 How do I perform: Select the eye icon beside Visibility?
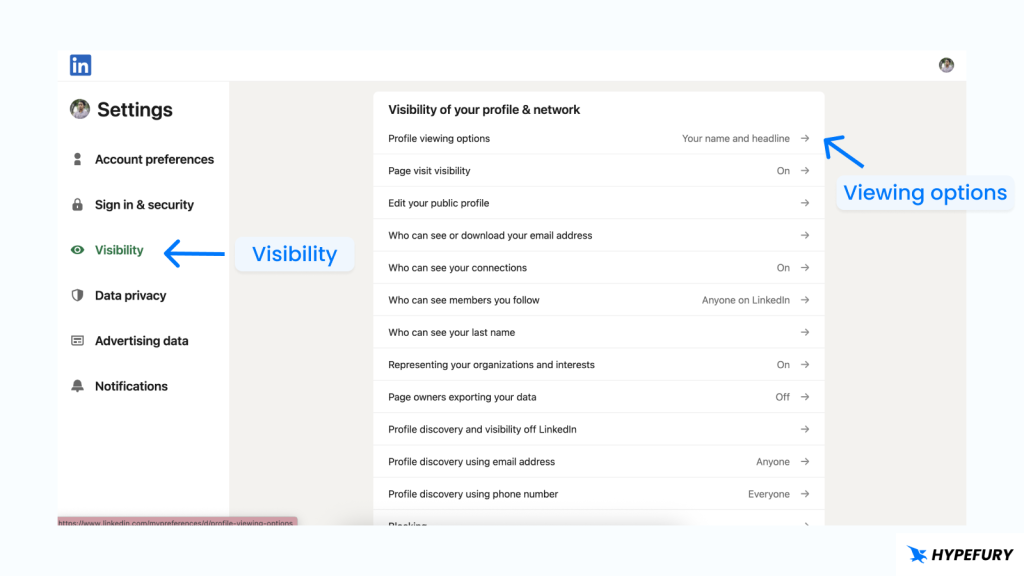coord(77,250)
